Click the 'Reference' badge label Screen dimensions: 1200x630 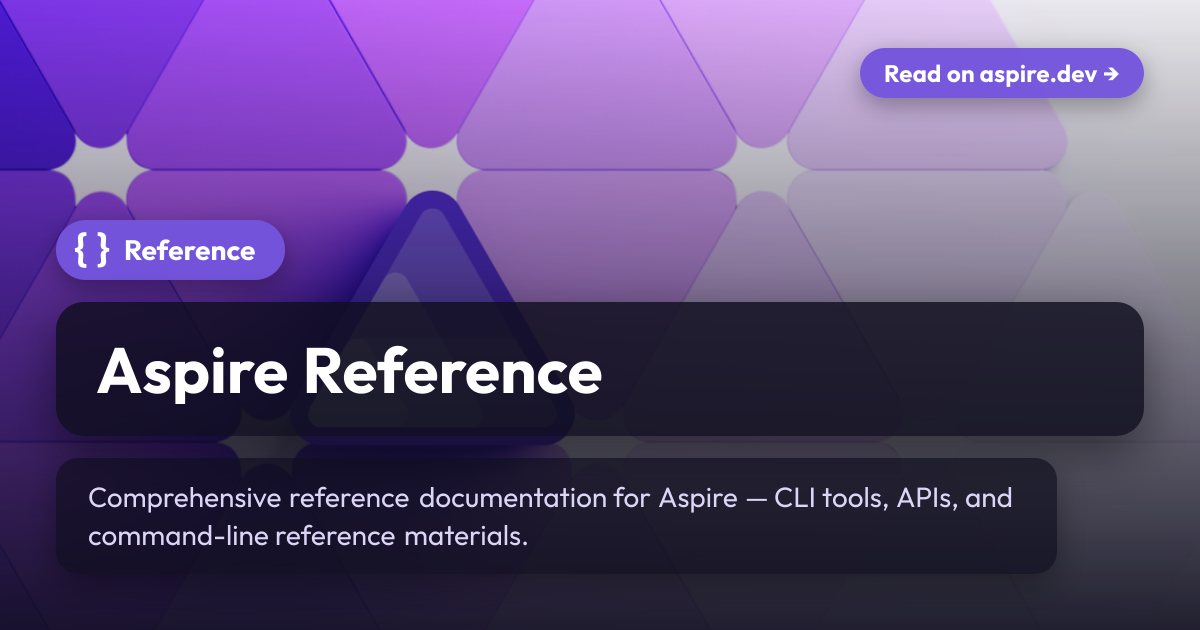(189, 250)
